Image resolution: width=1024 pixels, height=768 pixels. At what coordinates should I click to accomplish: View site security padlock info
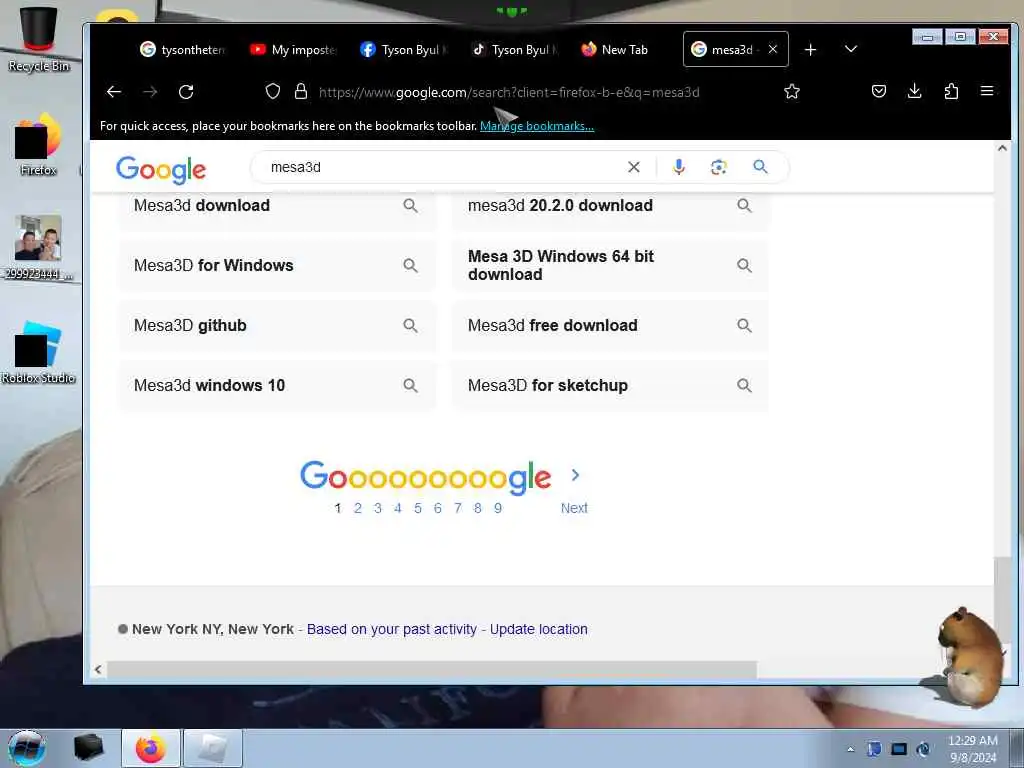300,91
